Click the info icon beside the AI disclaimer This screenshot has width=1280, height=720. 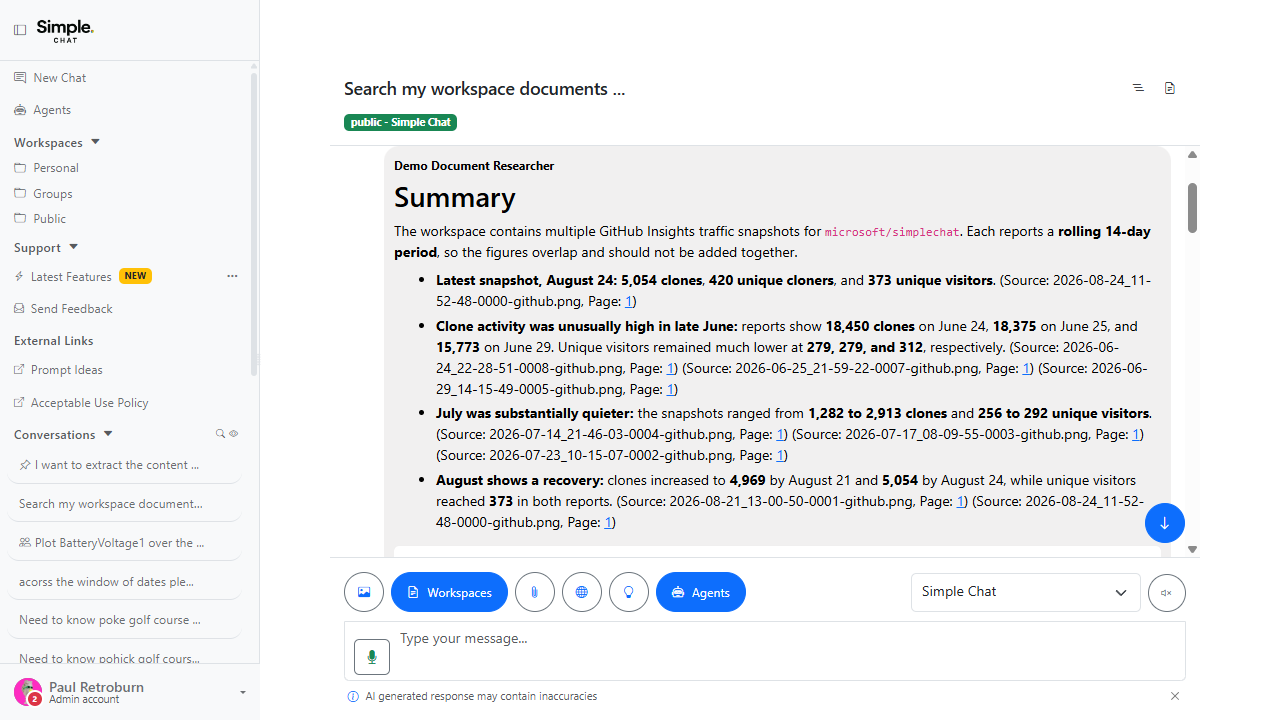(352, 696)
